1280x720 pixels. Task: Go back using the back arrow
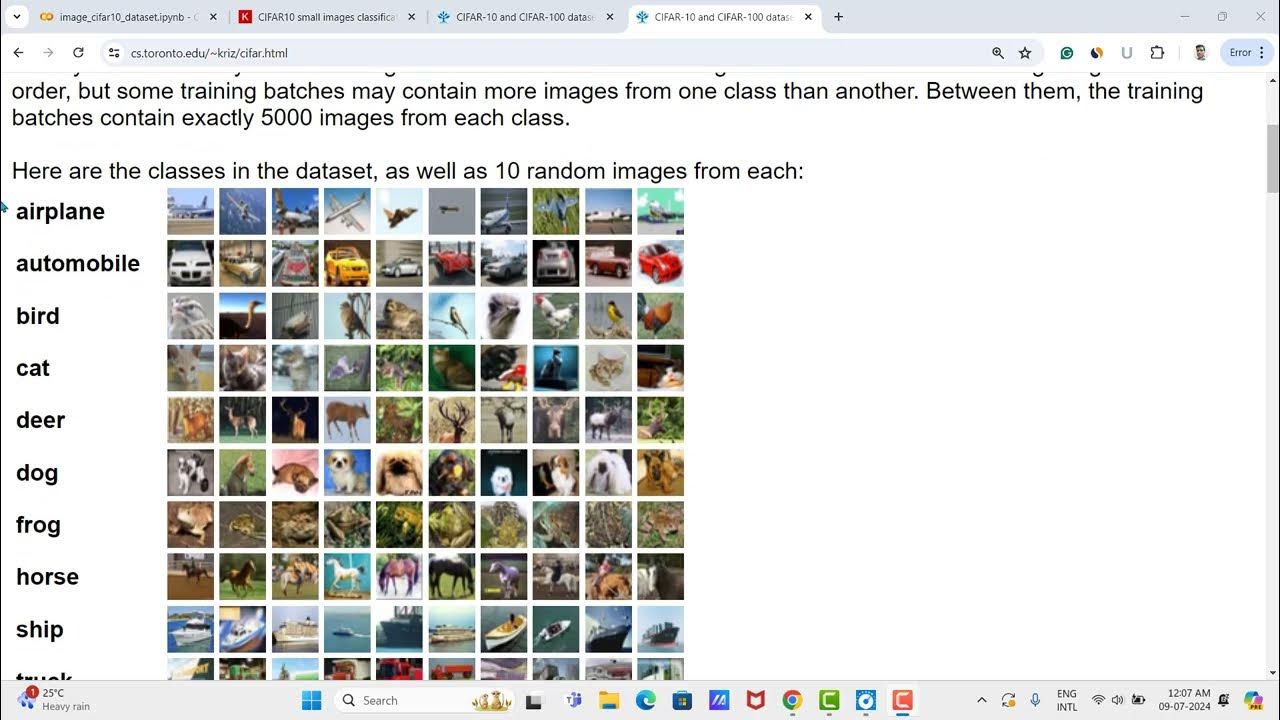coord(18,53)
